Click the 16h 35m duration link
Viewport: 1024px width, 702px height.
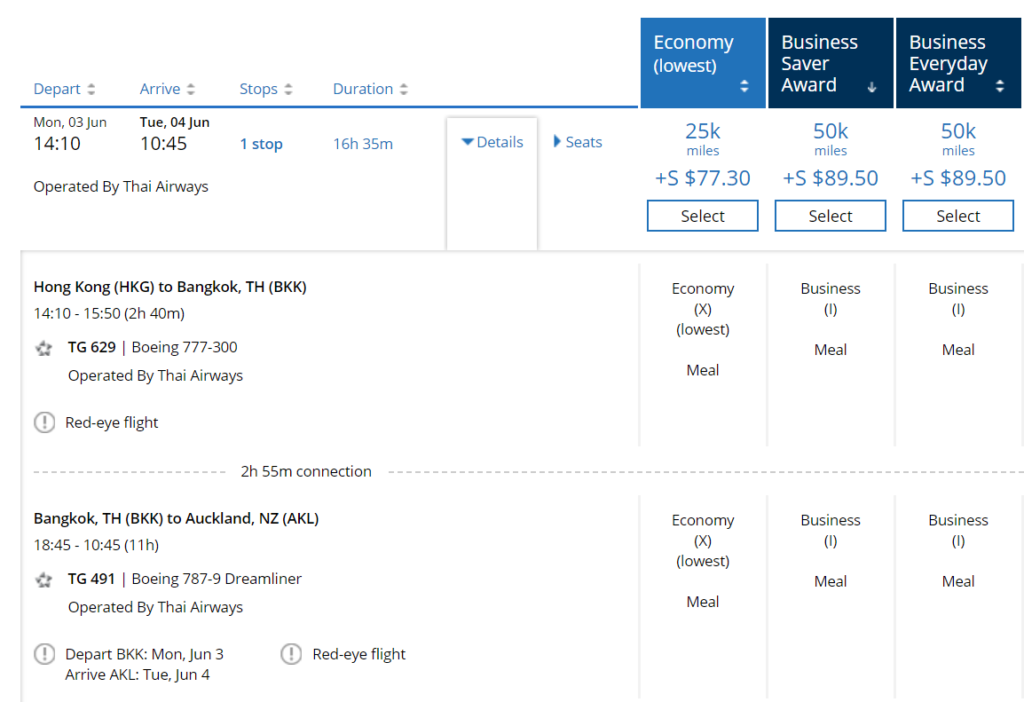(363, 144)
